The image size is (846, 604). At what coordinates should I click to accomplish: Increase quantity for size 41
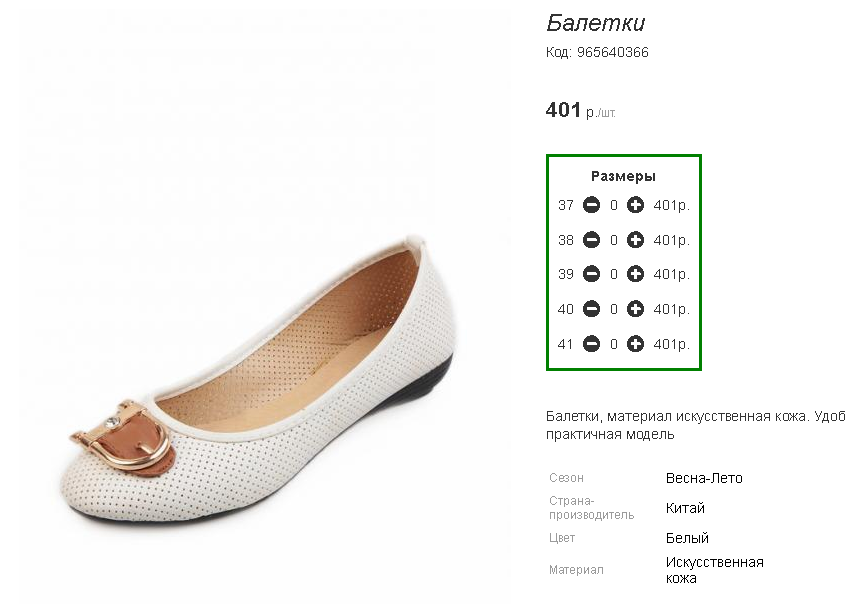[635, 344]
